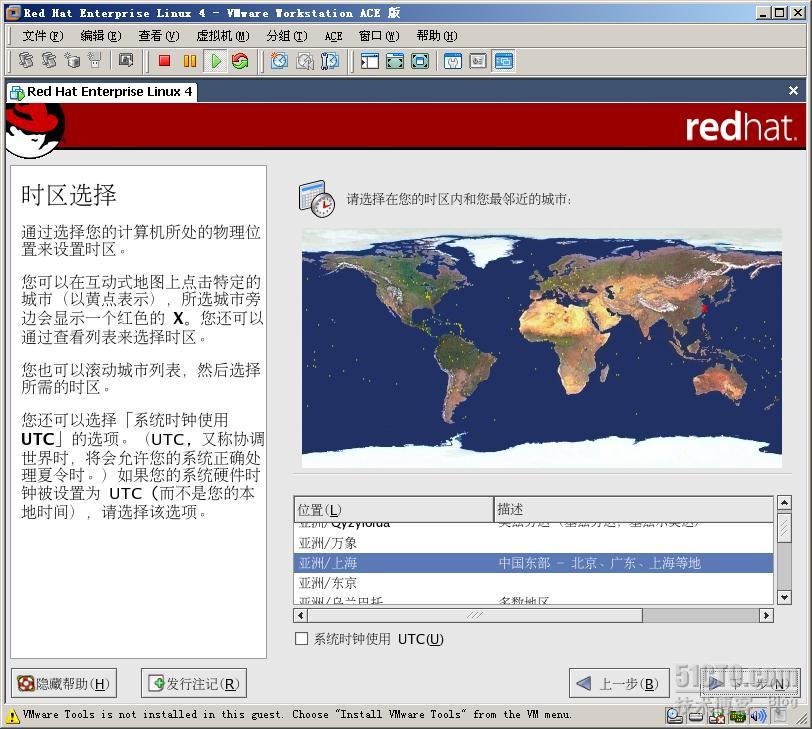
Task: Select the 亚洲/东京 timezone row
Action: [533, 583]
